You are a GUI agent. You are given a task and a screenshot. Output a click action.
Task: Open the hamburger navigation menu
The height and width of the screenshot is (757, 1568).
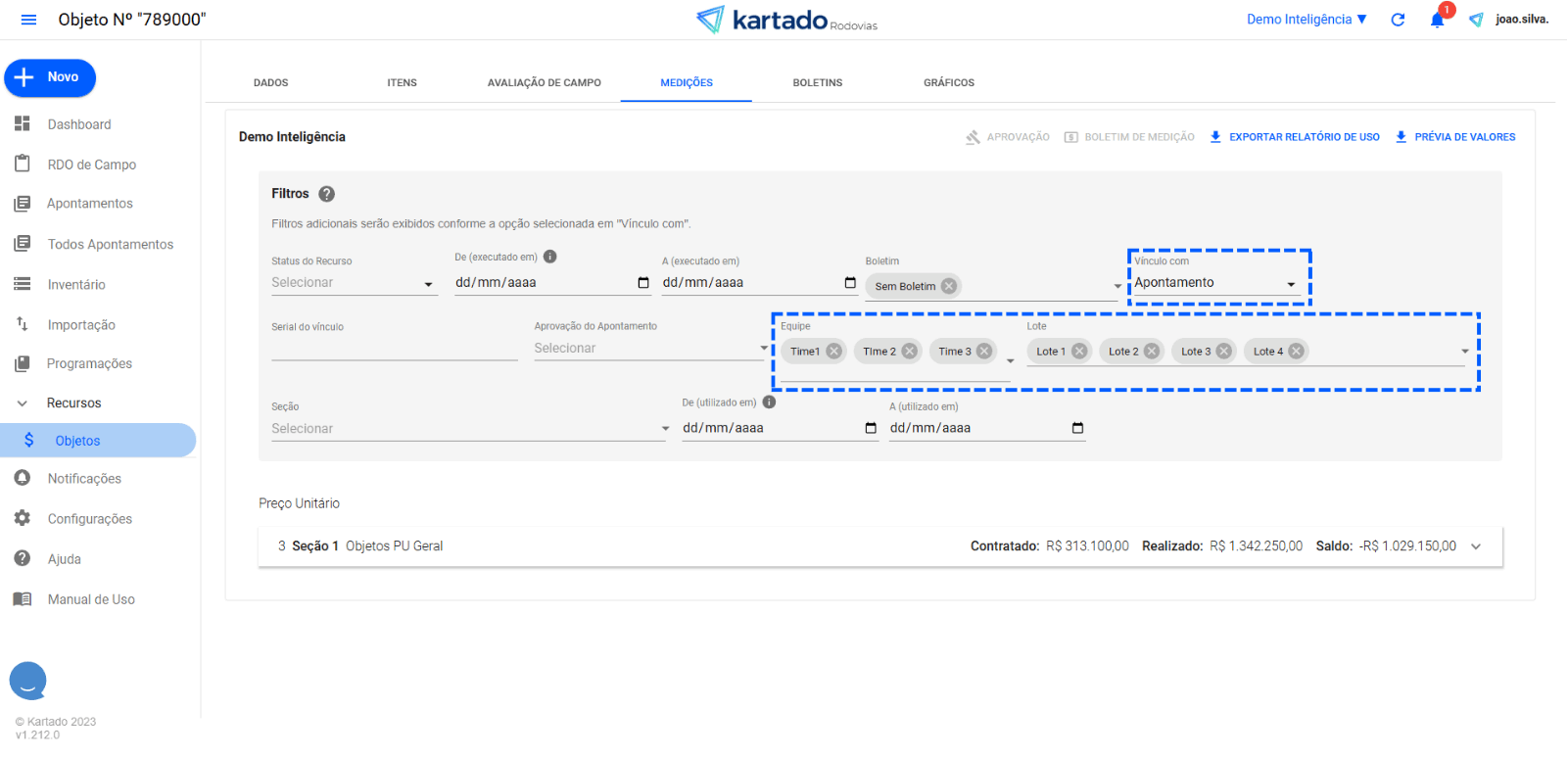[28, 20]
